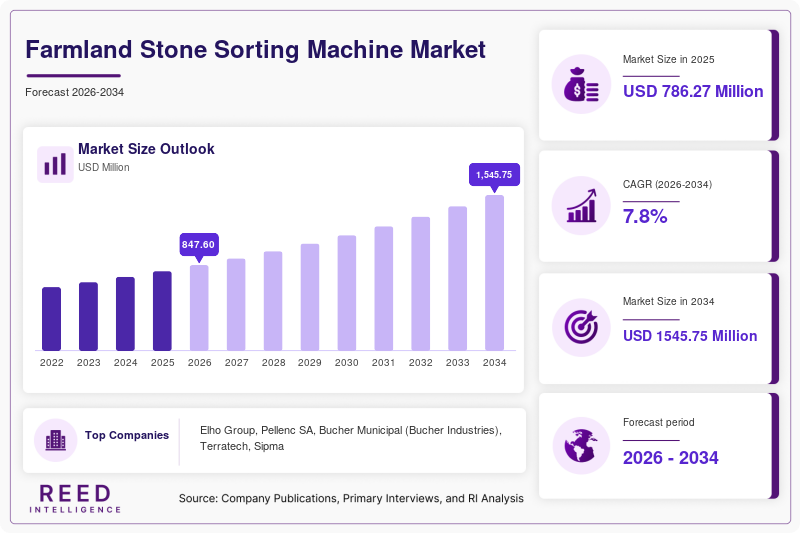Select the 2034 bar in chart
This screenshot has width=800, height=533.
click(x=494, y=273)
